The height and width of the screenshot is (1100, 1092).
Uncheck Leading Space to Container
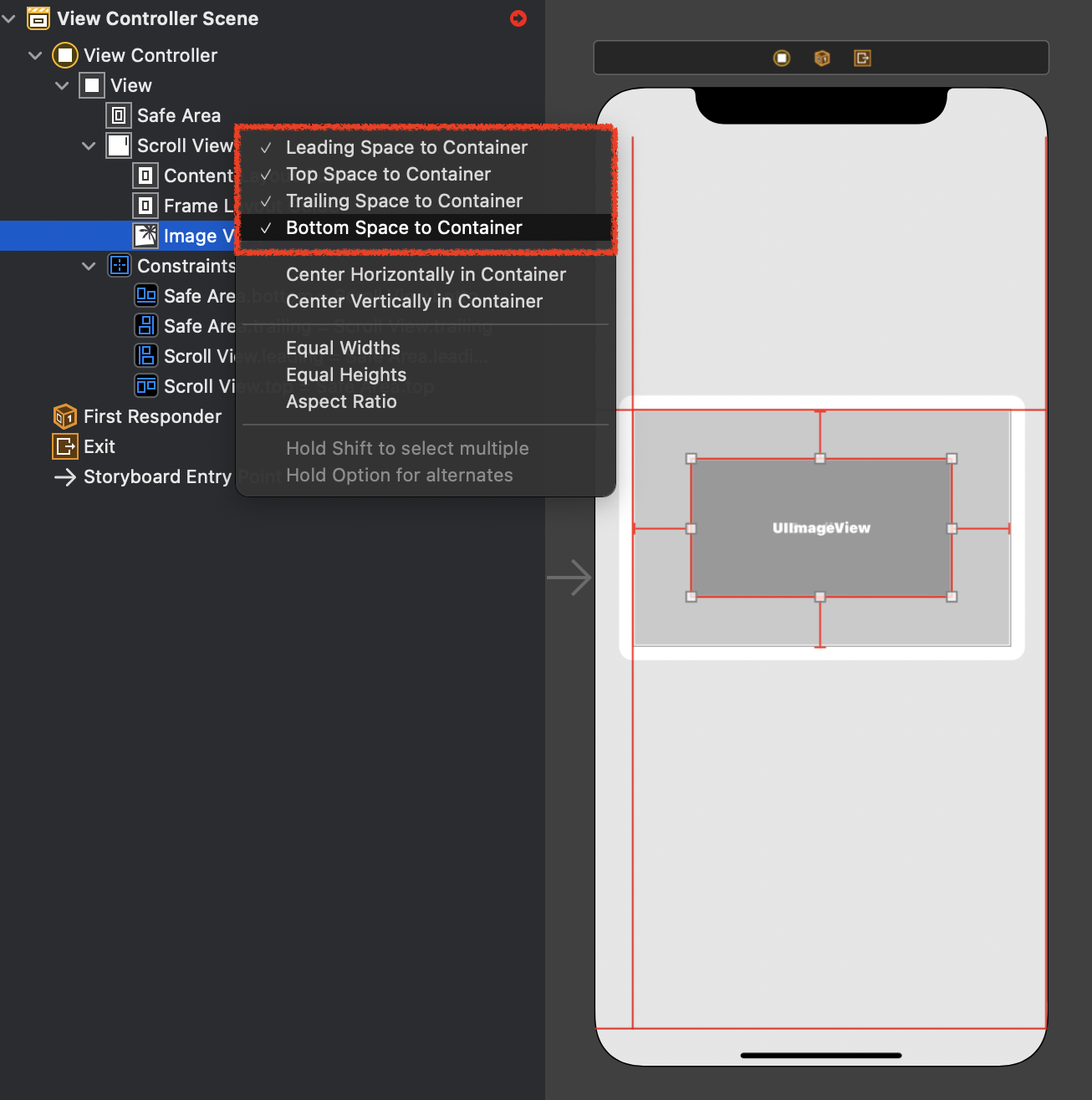[426, 147]
